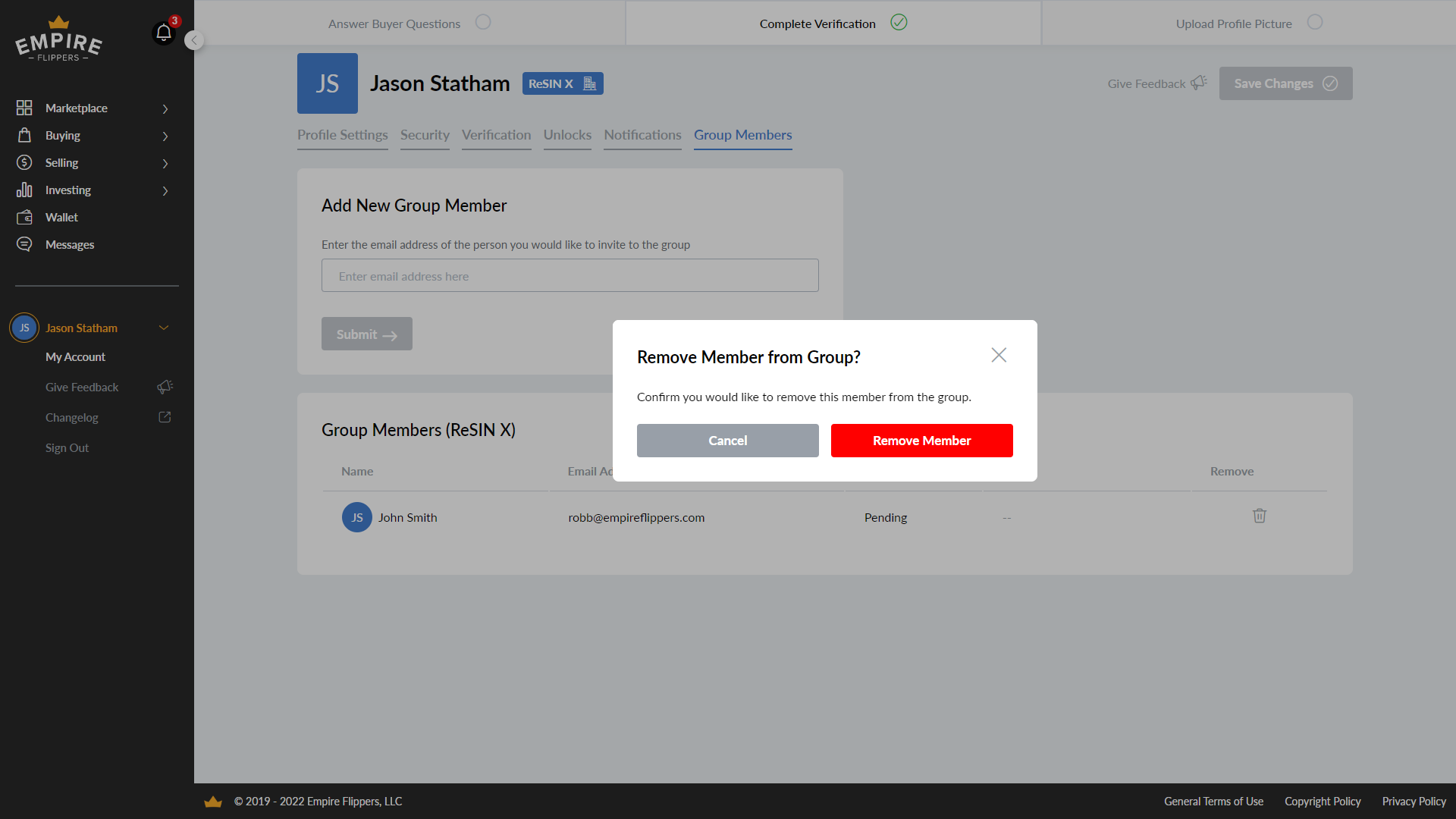This screenshot has width=1456, height=819.
Task: Open Copyright Policy link
Action: click(1323, 802)
